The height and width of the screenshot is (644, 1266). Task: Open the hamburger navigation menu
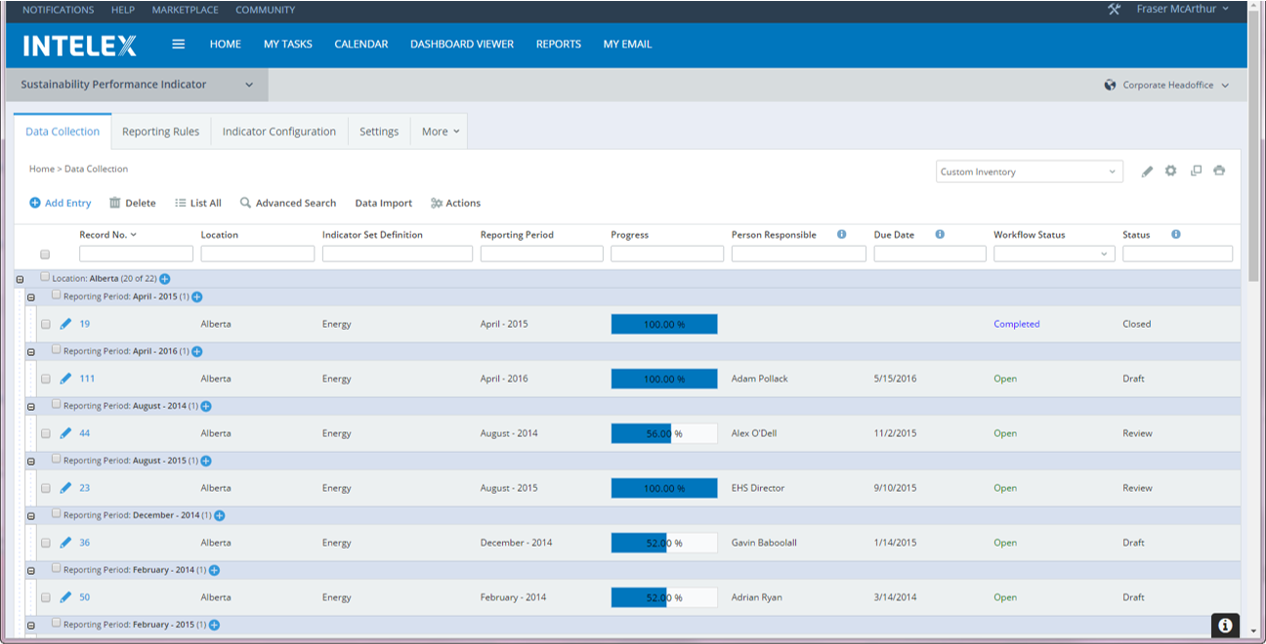tap(178, 44)
